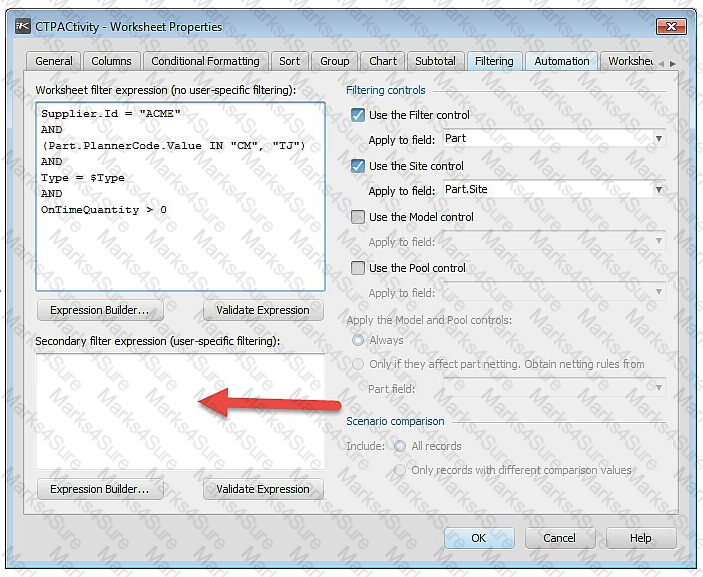Open the Automation tab

[x=562, y=61]
